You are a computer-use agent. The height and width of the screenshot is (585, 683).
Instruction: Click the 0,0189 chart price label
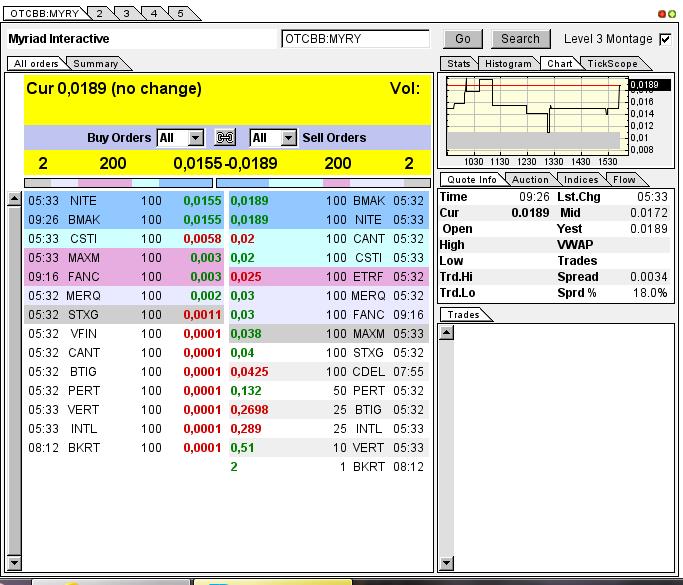coord(648,85)
